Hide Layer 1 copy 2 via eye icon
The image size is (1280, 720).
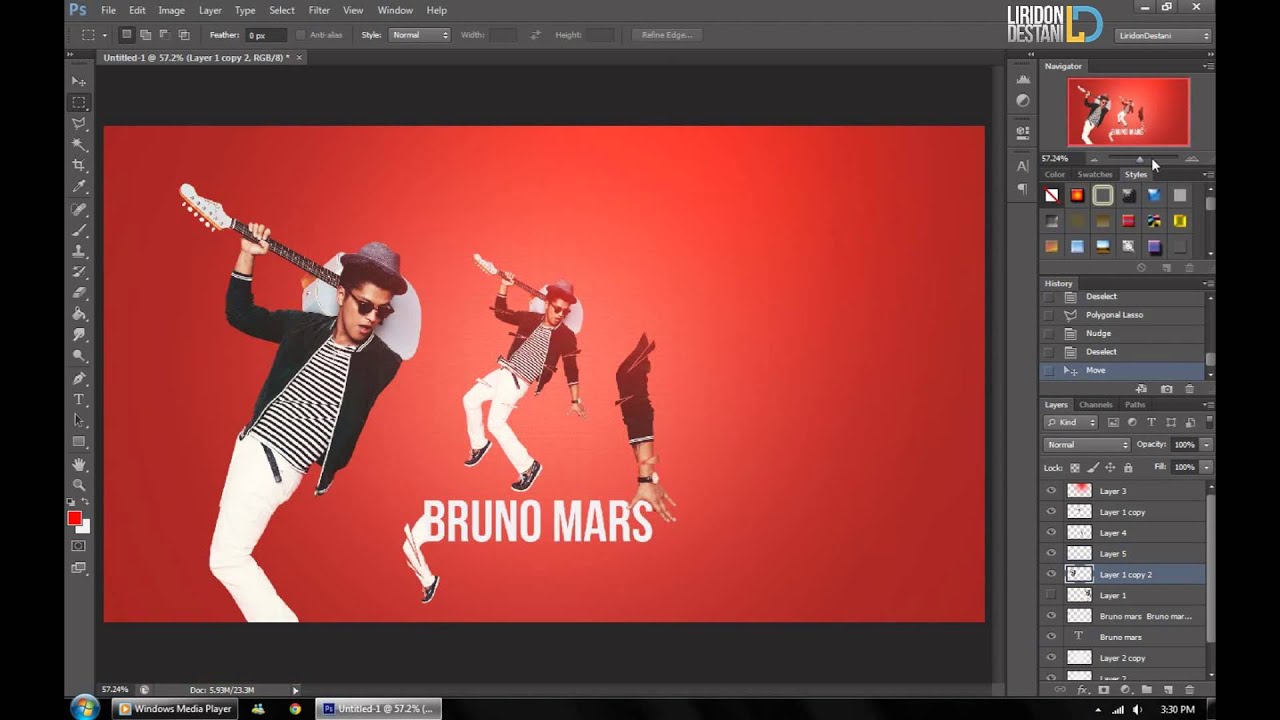(1051, 574)
